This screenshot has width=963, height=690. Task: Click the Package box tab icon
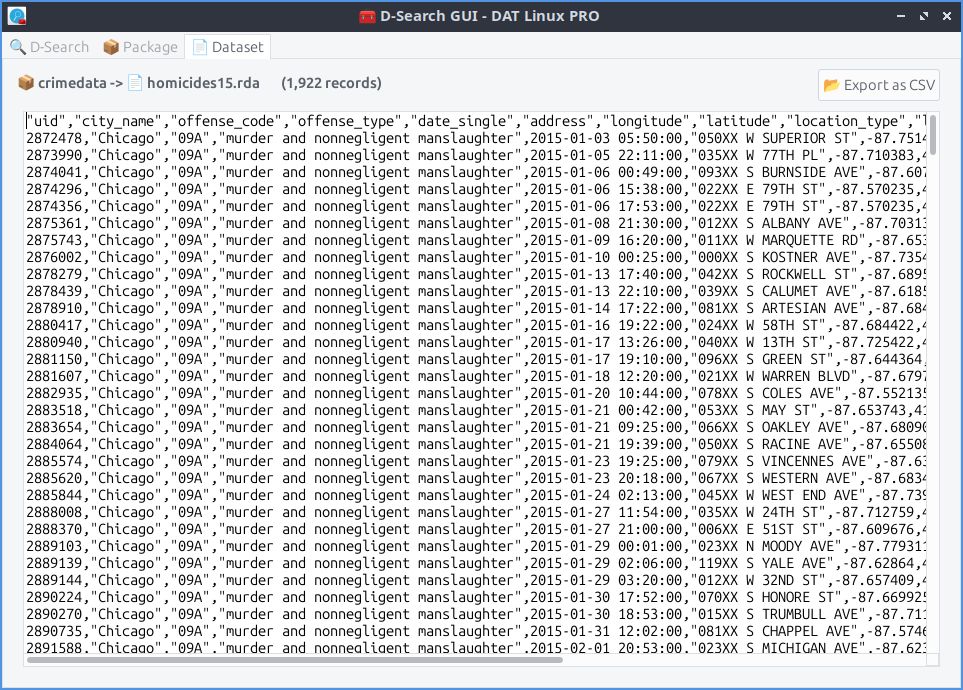[111, 47]
